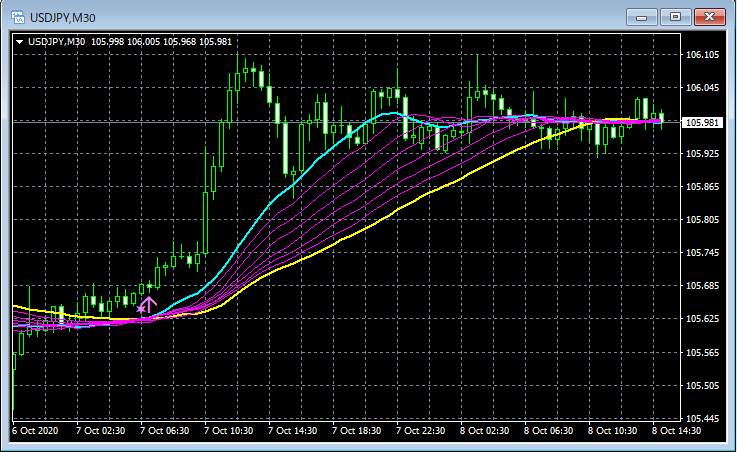Click the 7 Oct 14:30 time label
Screen dimensions: 737x452
292,431
